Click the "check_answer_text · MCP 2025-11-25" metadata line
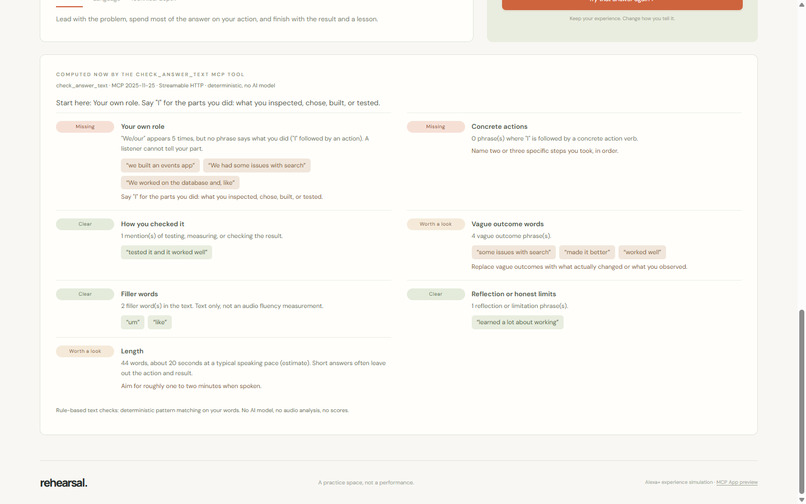Image resolution: width=806 pixels, height=504 pixels. point(166,85)
